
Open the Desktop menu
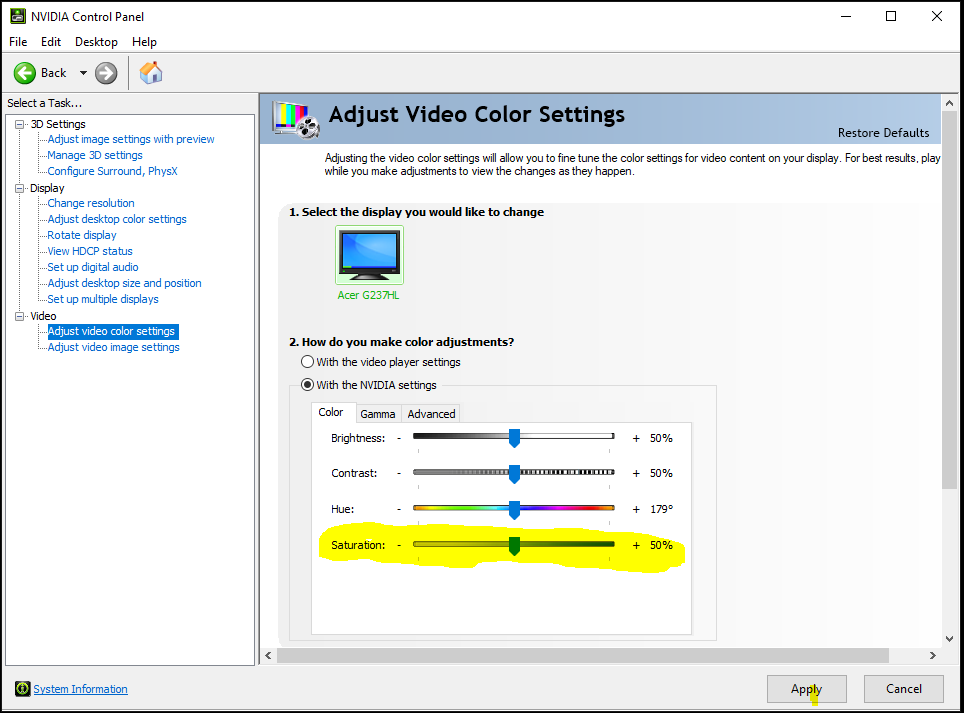(x=96, y=42)
